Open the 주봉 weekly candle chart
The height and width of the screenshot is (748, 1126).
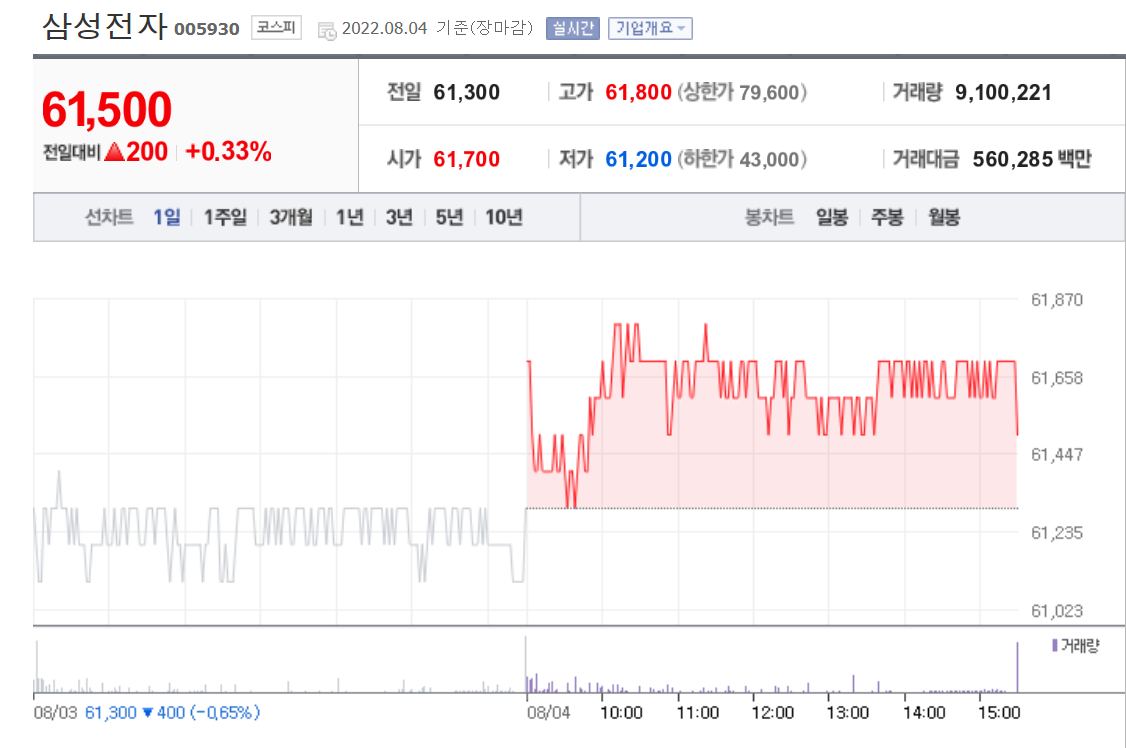(x=887, y=217)
